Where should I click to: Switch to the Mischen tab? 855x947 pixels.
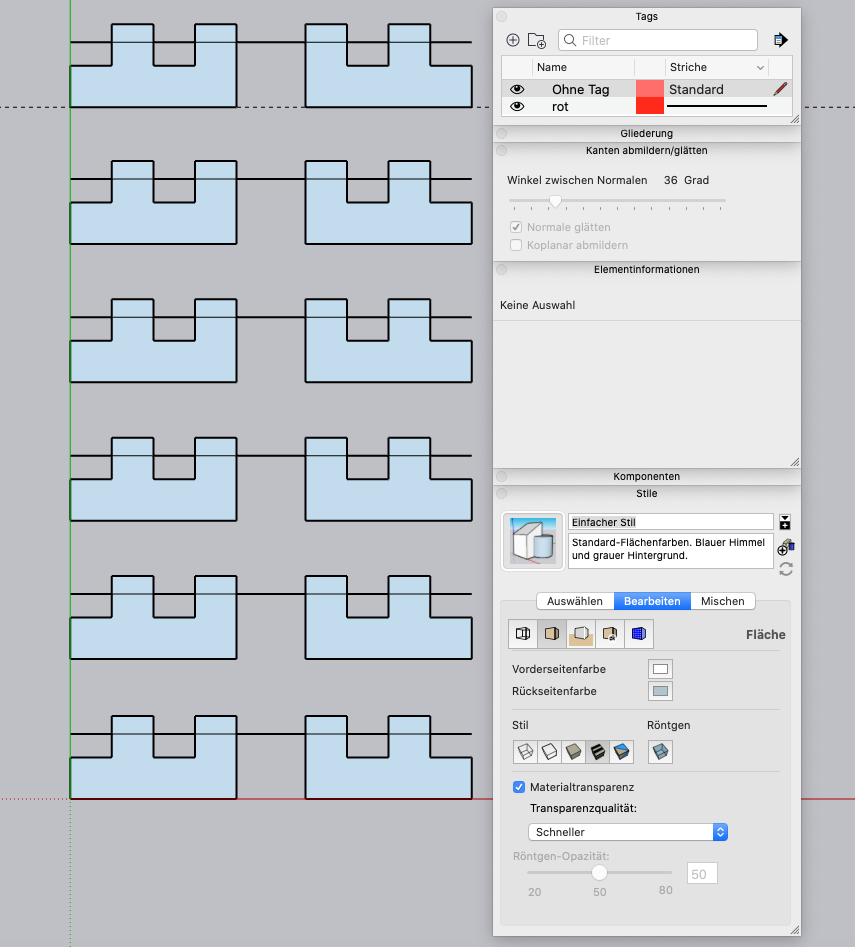click(722, 601)
